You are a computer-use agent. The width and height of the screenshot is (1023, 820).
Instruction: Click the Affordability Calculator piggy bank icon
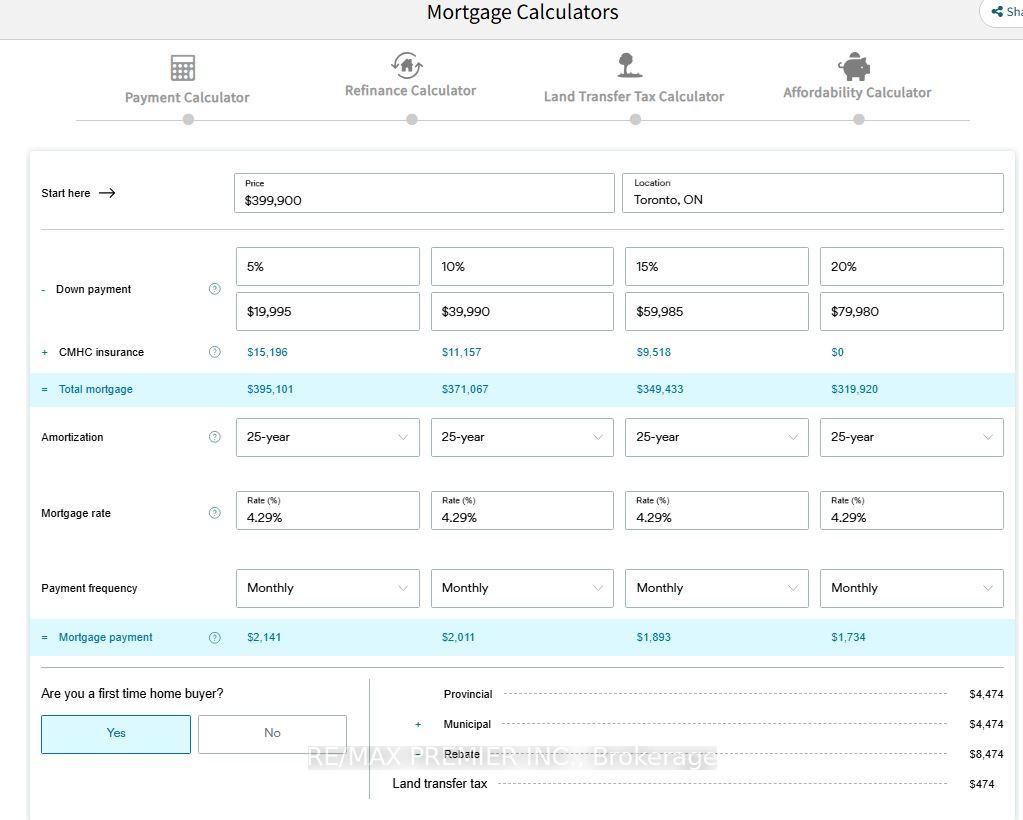click(x=855, y=67)
